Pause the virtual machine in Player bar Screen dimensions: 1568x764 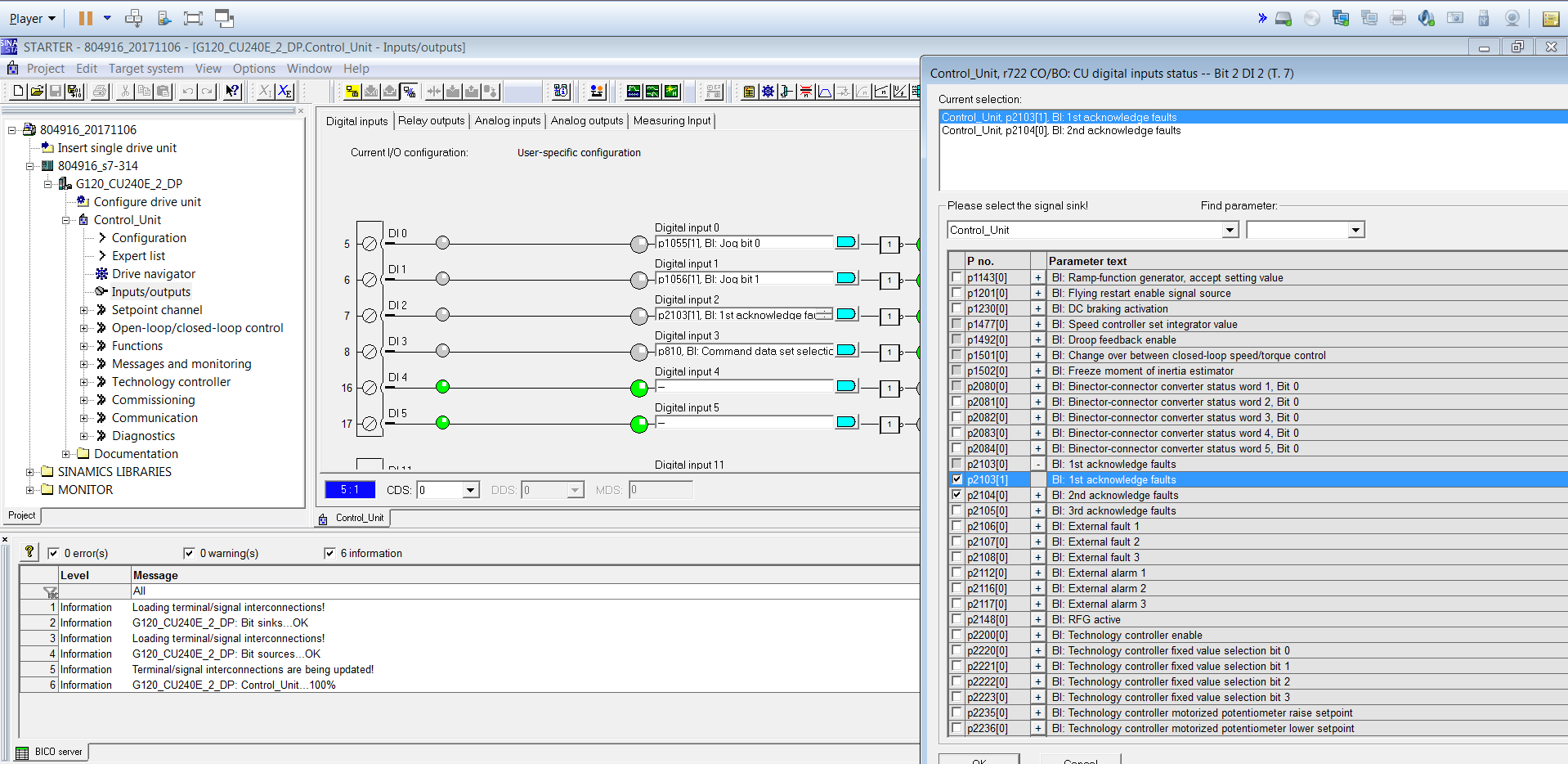(x=86, y=18)
